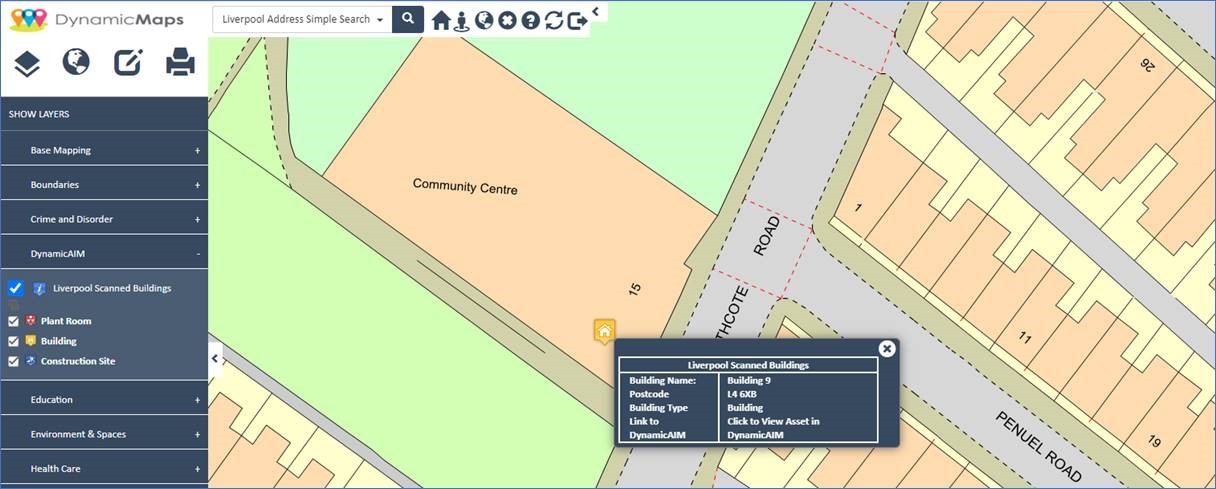Click the blue Construction Site legend icon
Image resolution: width=1216 pixels, height=489 pixels.
(30, 361)
